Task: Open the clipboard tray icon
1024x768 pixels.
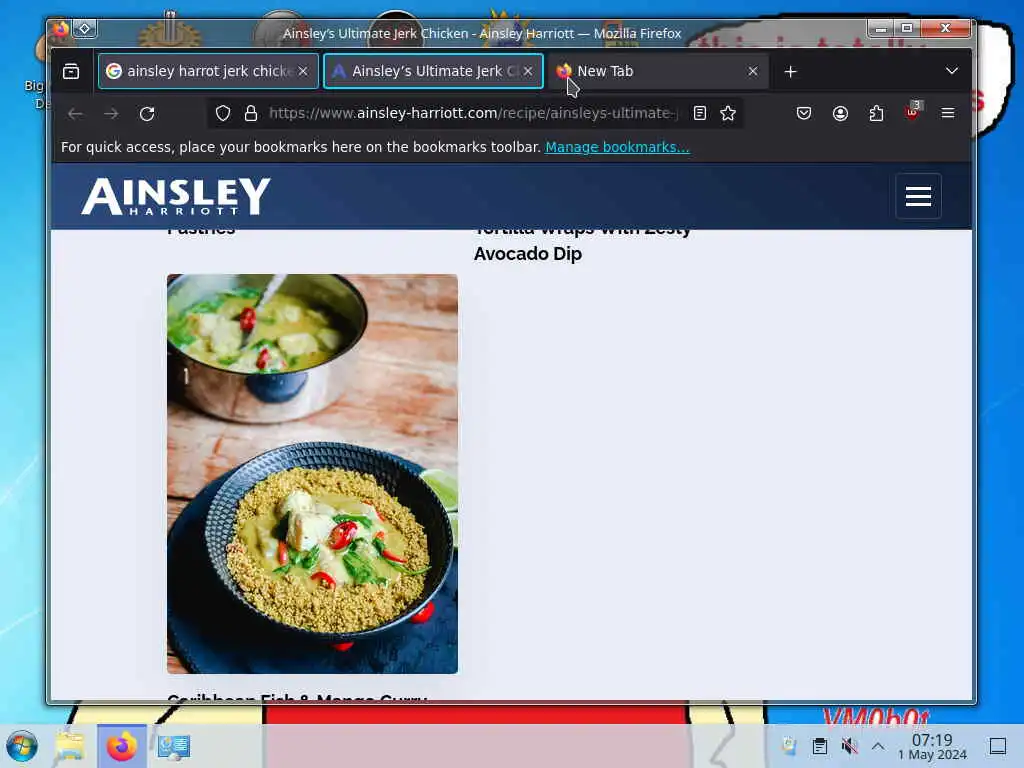Action: click(x=820, y=746)
